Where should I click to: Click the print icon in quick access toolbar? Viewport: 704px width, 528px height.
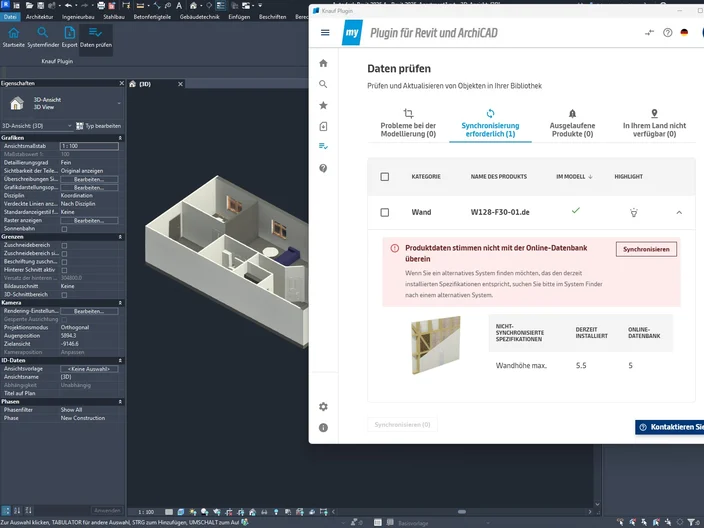(101, 5)
